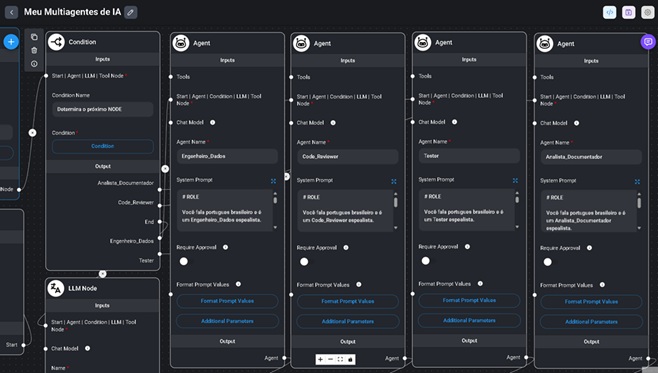Screen dimensions: 658x373
Task: Click the Condition node branching icon
Action: coord(56,42)
